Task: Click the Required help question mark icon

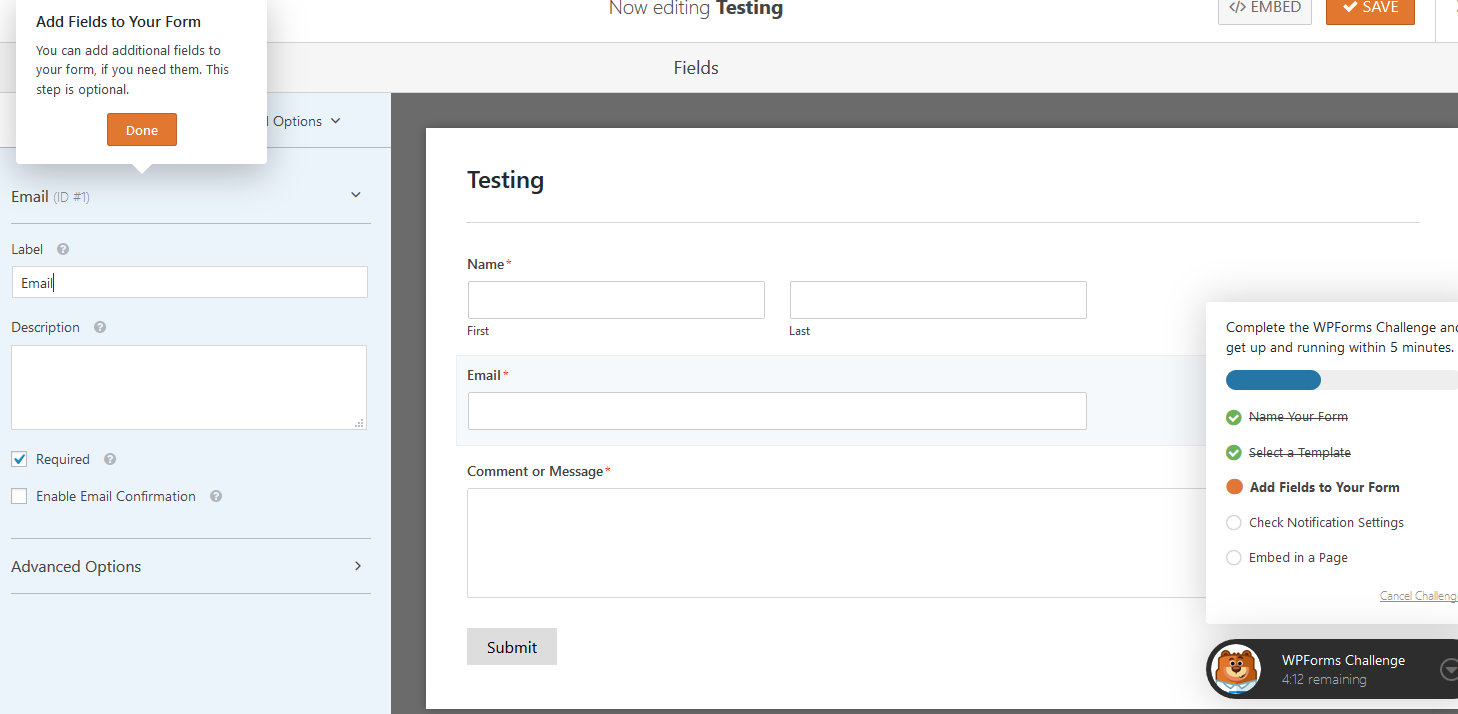Action: pos(110,459)
